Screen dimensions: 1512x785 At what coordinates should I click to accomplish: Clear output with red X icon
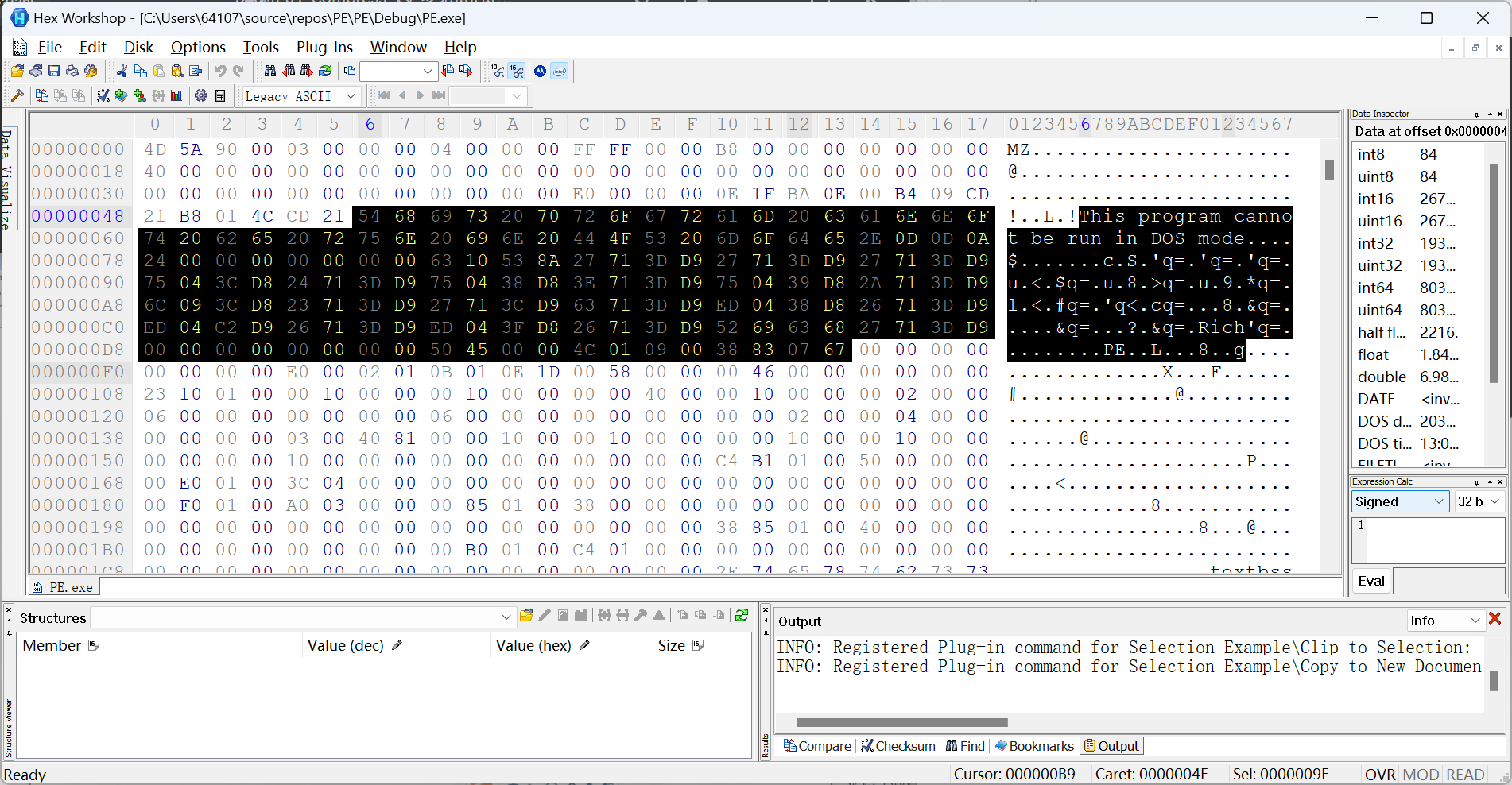coord(1495,619)
